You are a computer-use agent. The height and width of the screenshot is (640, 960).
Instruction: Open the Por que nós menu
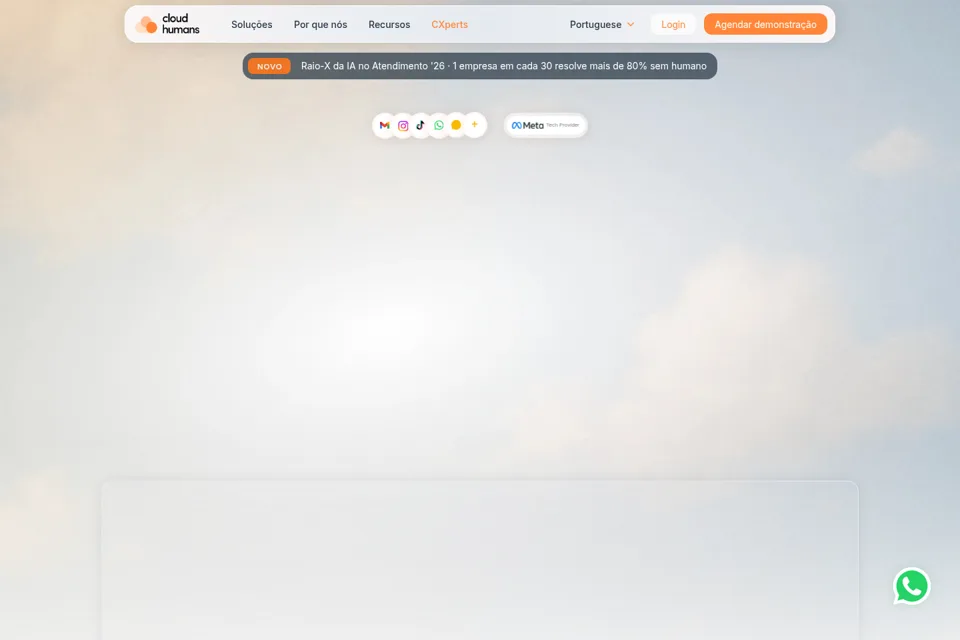[x=320, y=24]
